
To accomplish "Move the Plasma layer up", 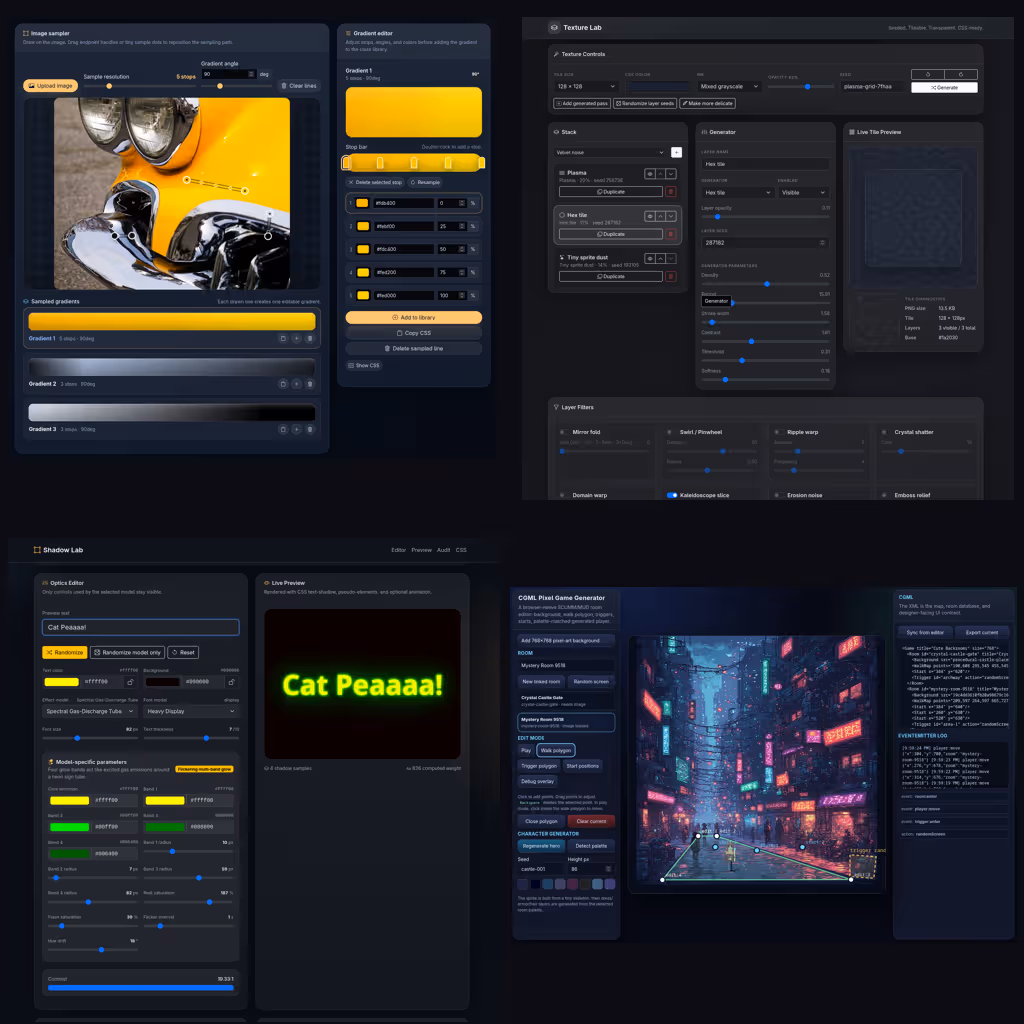I will point(660,174).
